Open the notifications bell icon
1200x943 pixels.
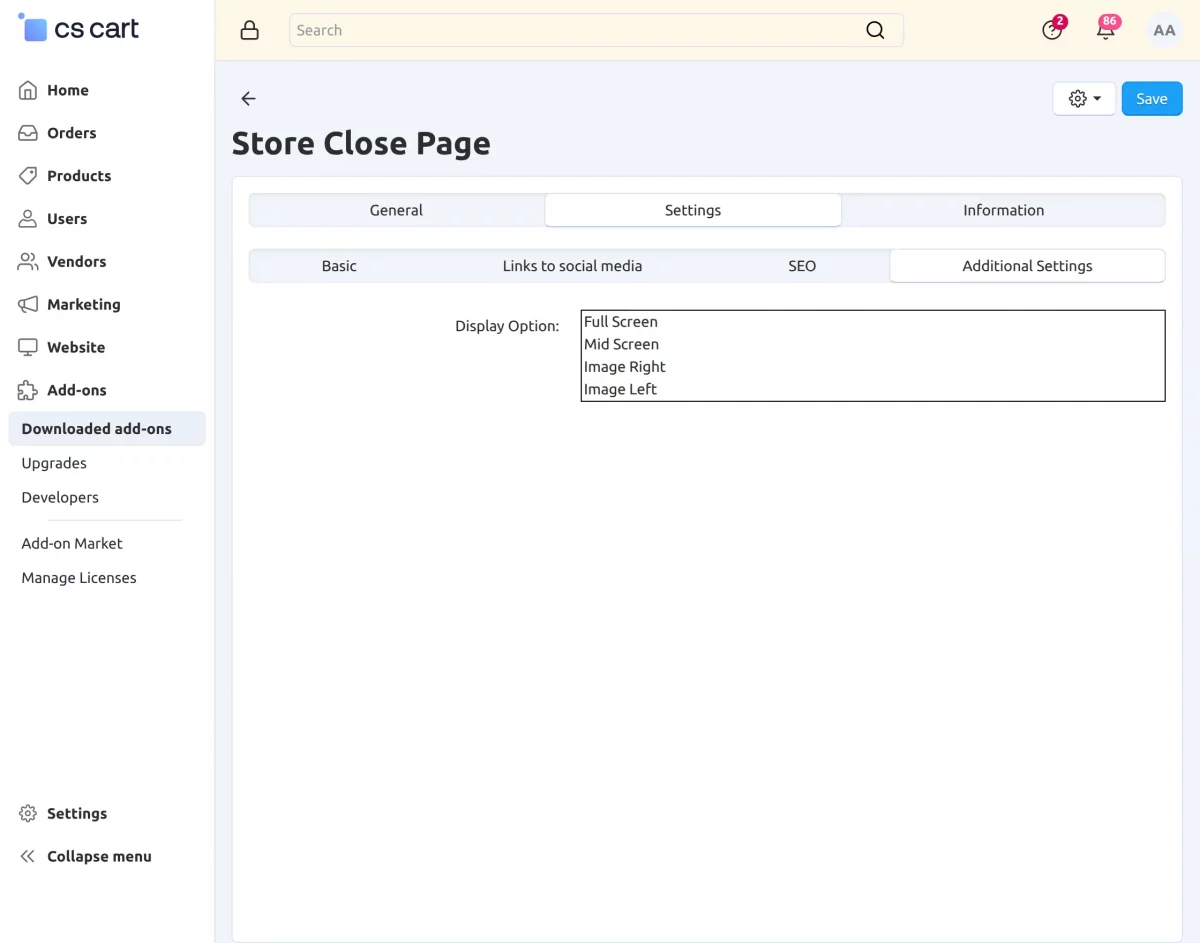point(1106,30)
